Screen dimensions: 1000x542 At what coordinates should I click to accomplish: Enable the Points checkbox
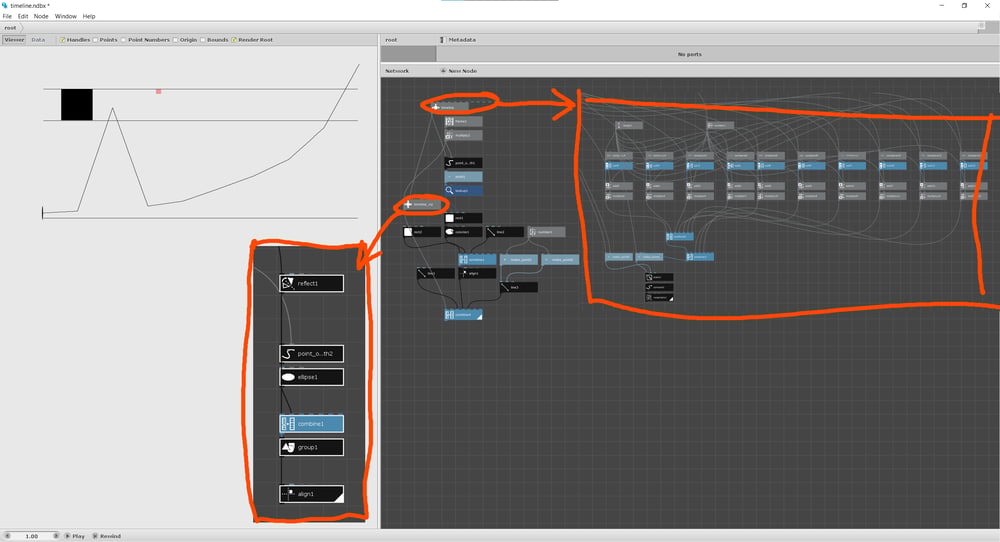pos(96,40)
